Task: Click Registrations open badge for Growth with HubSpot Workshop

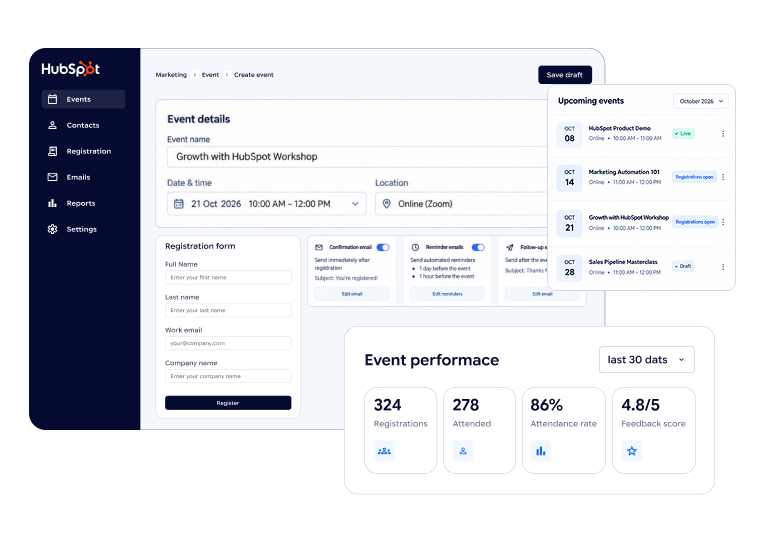Action: point(695,222)
